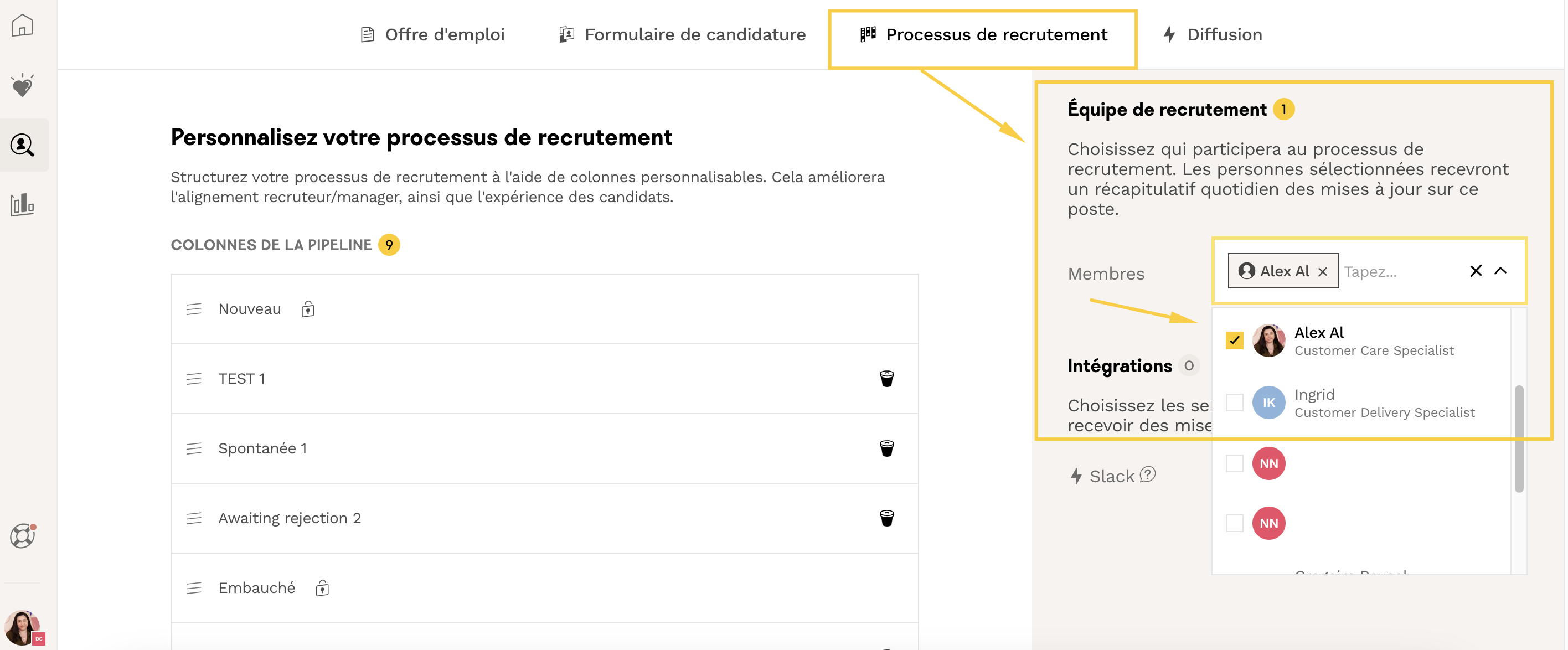Clear all selected members with X
Viewport: 1568px width, 650px height.
pos(1476,271)
